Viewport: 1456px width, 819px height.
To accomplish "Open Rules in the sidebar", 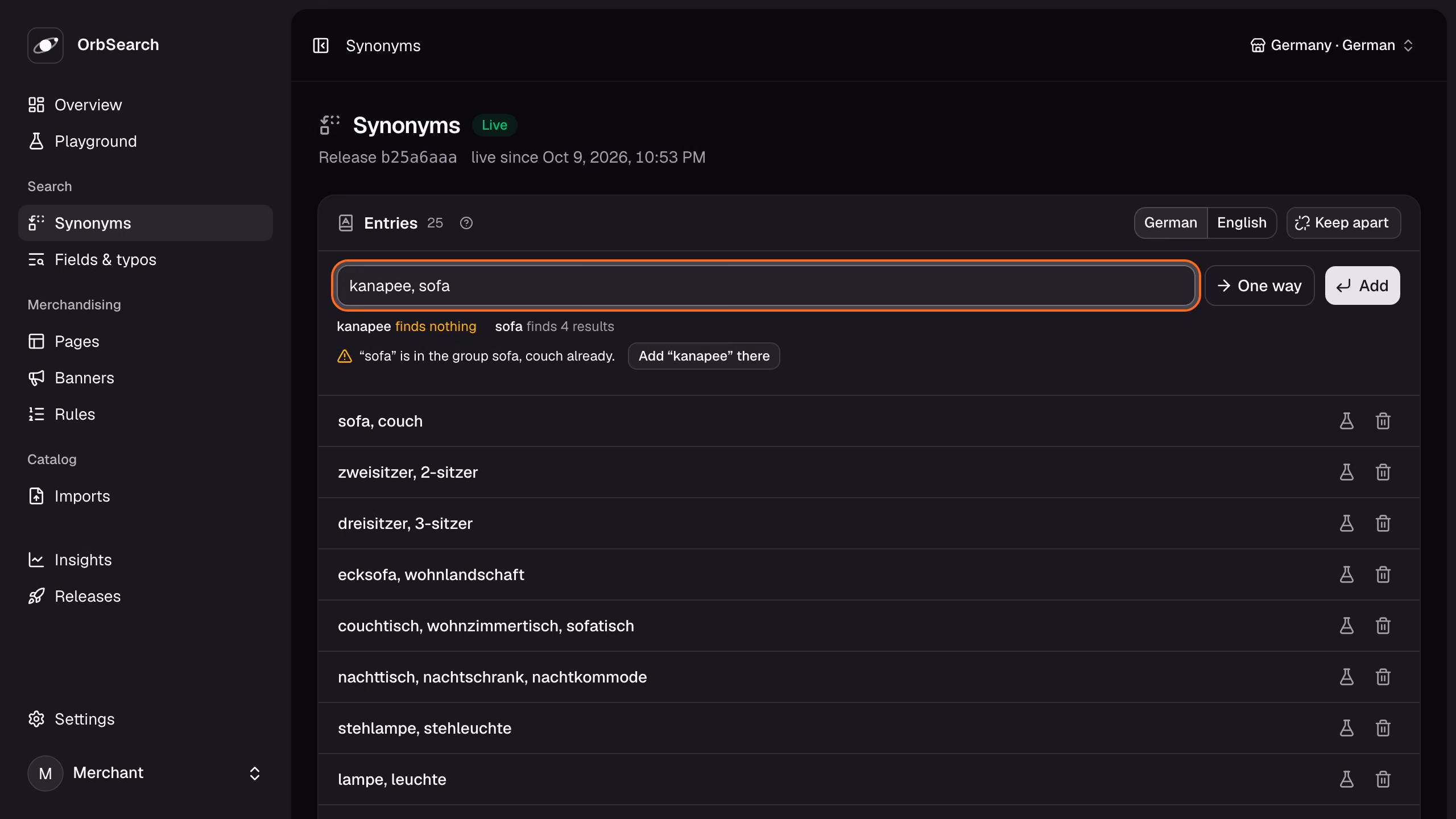I will [x=146, y=414].
